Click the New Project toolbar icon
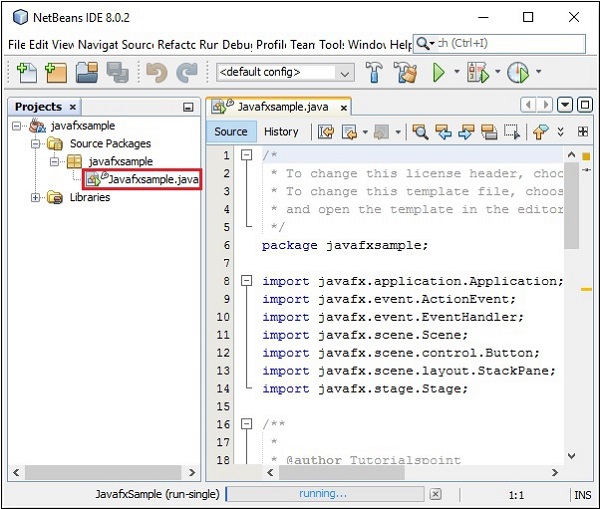Screen dimensions: 600x509 (55, 72)
